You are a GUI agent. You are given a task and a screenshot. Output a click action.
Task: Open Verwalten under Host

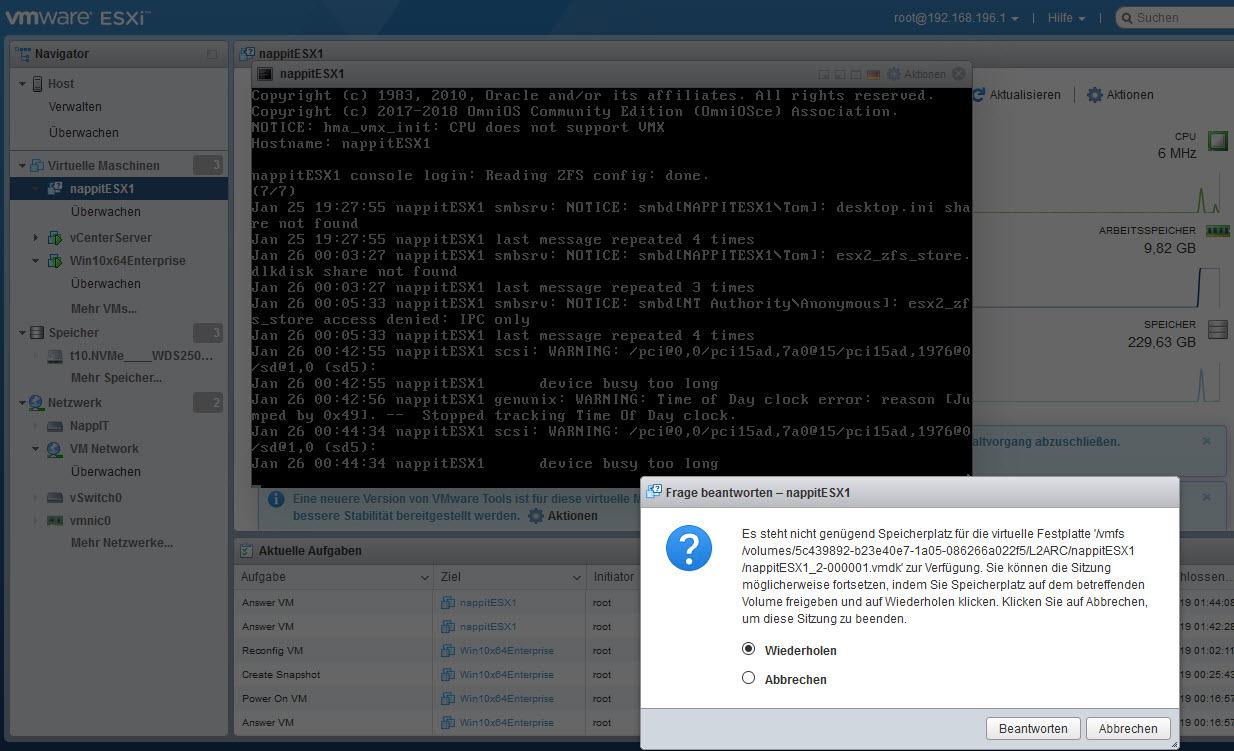click(75, 107)
